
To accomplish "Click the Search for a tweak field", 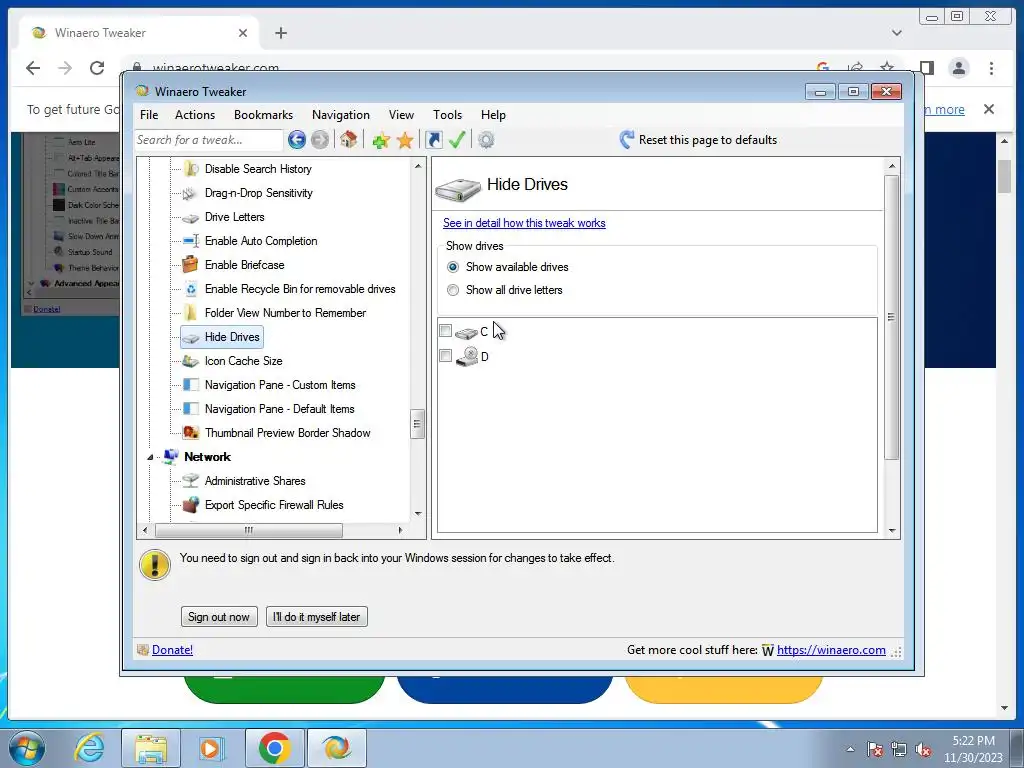I will [x=208, y=140].
